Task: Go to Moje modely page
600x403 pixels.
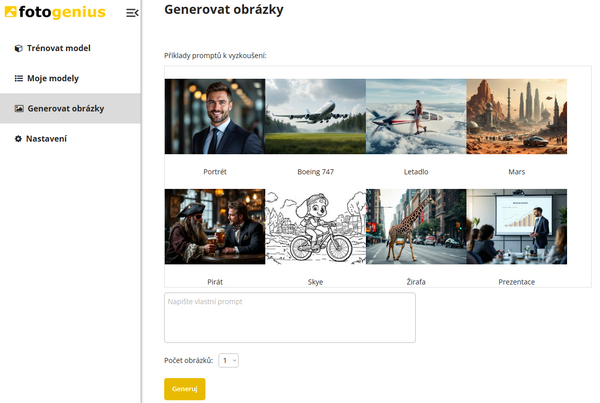Action: coord(52,78)
